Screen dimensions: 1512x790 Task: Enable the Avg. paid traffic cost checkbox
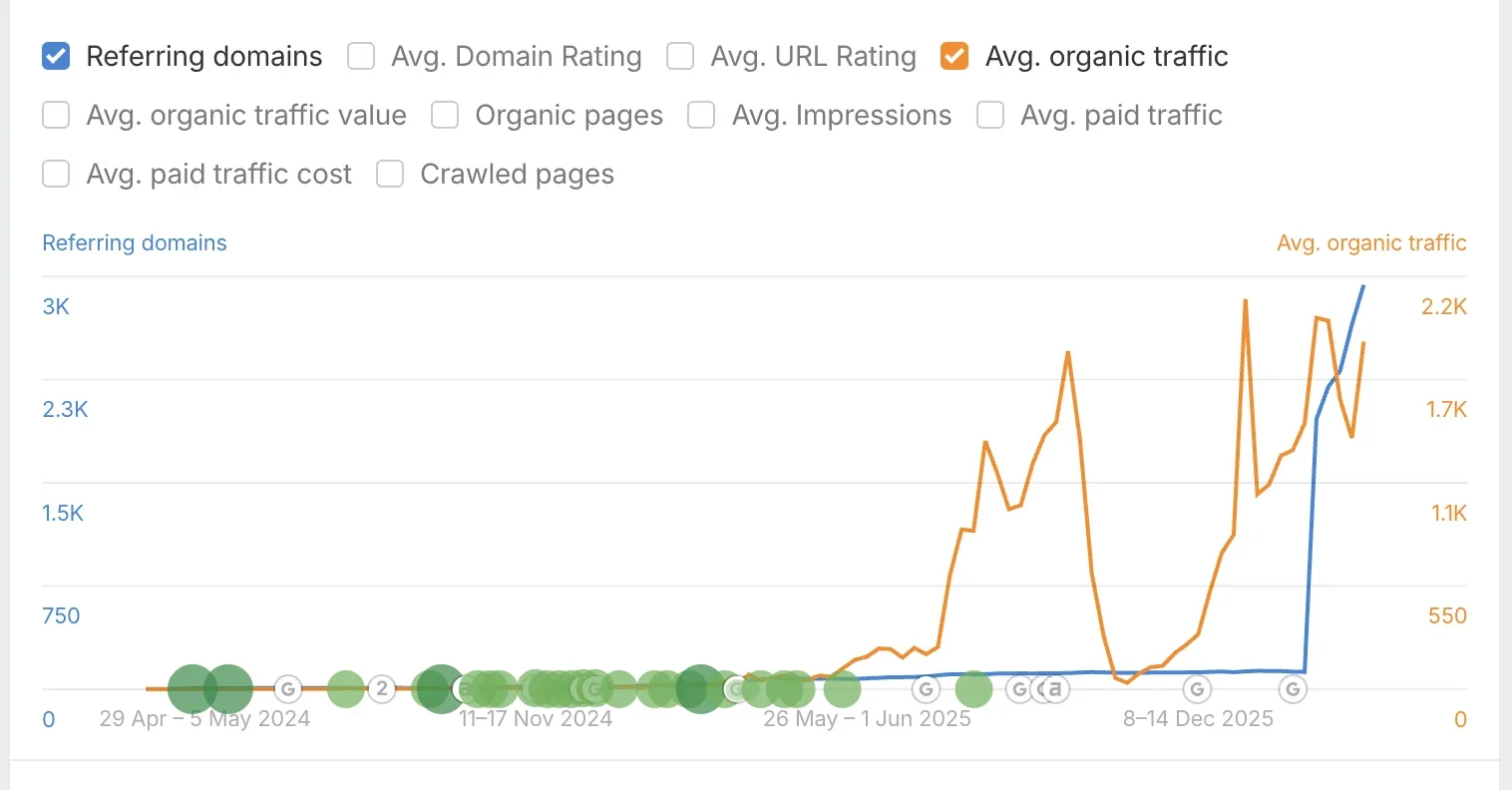(x=56, y=175)
